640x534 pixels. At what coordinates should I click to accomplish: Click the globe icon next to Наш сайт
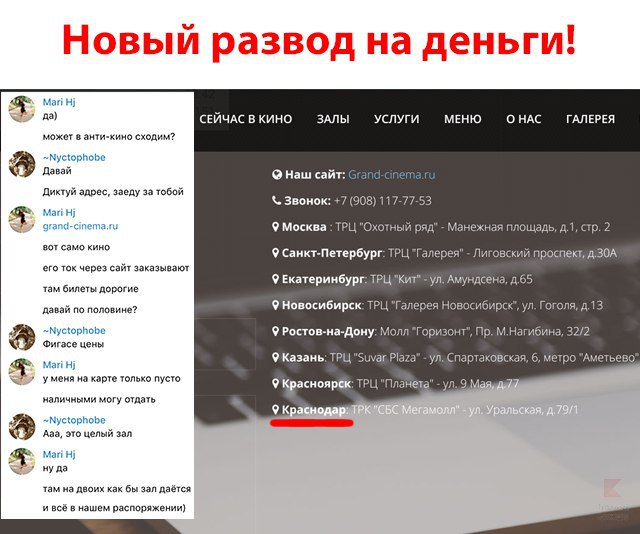tap(277, 175)
